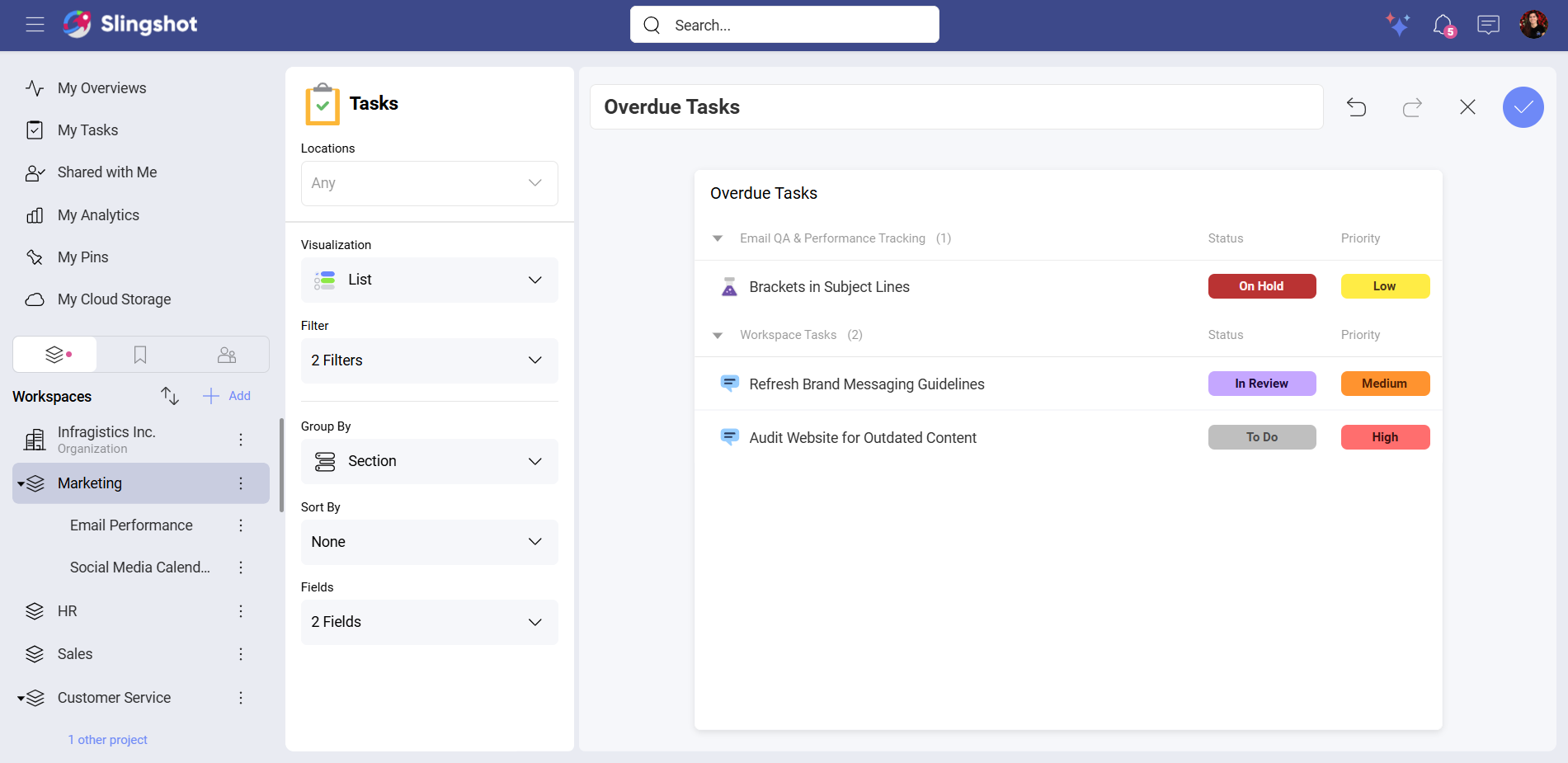Click the Workspaces sort arrows icon
The width and height of the screenshot is (1568, 763).
(169, 396)
